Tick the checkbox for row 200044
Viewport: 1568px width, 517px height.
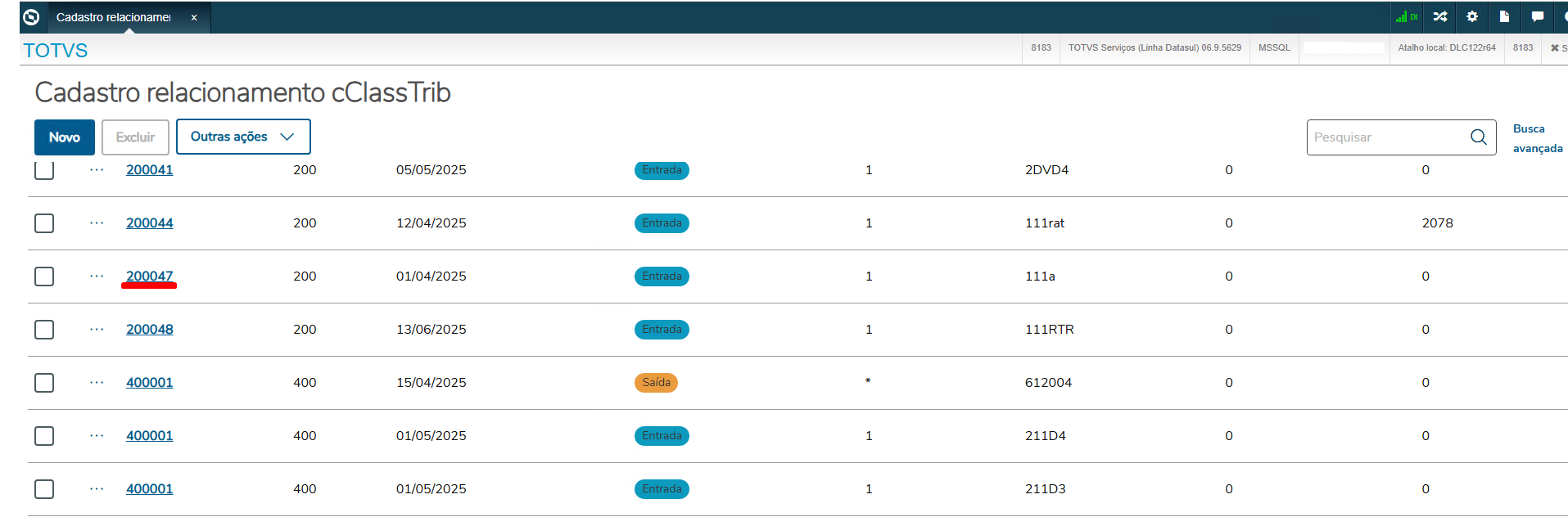(x=44, y=223)
